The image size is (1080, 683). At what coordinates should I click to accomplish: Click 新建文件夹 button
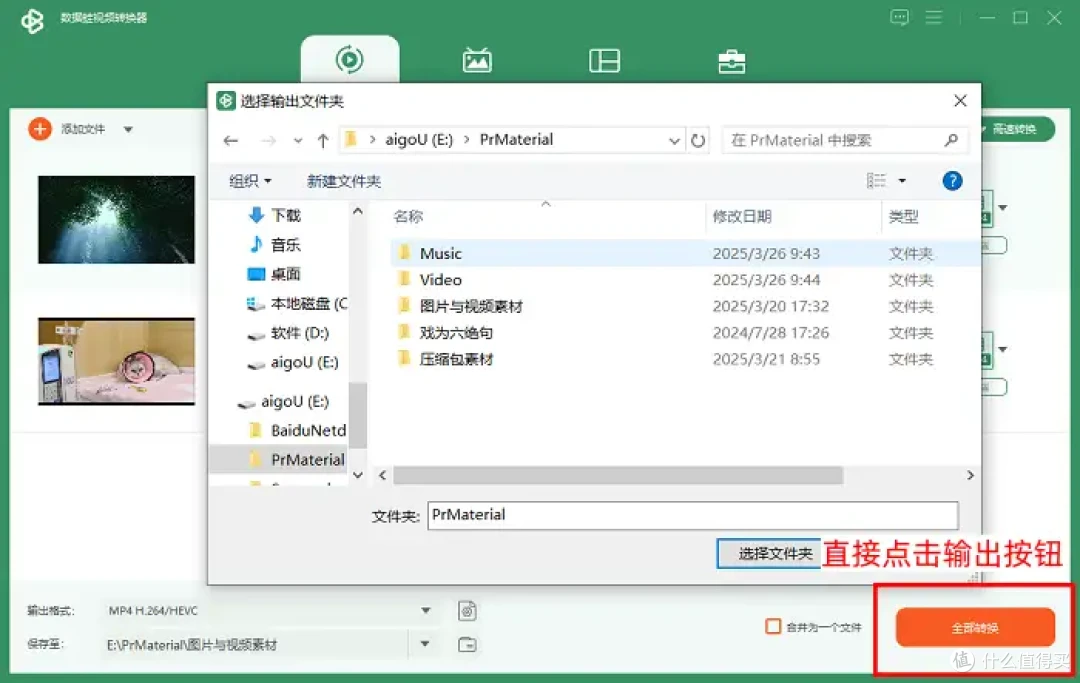coord(344,181)
